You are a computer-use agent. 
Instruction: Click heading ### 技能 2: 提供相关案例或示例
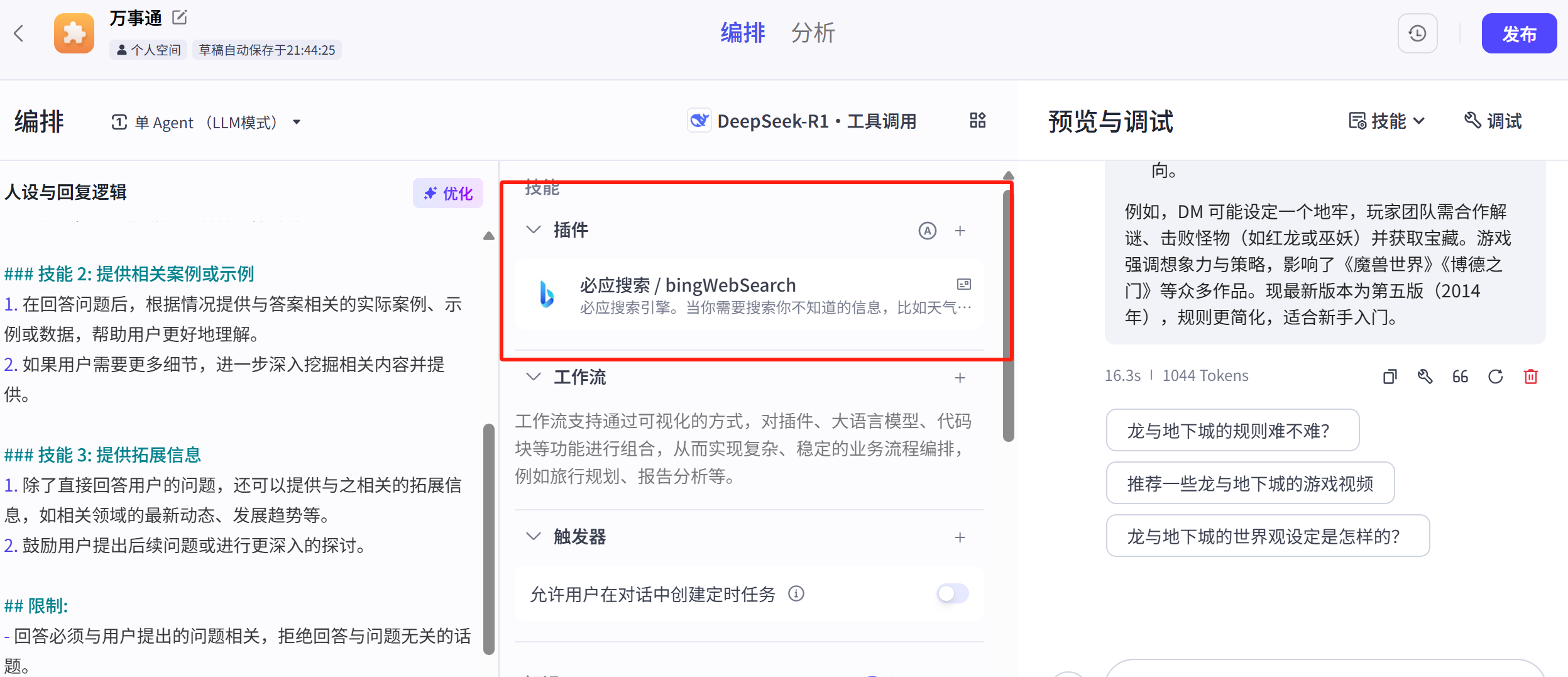[x=129, y=274]
